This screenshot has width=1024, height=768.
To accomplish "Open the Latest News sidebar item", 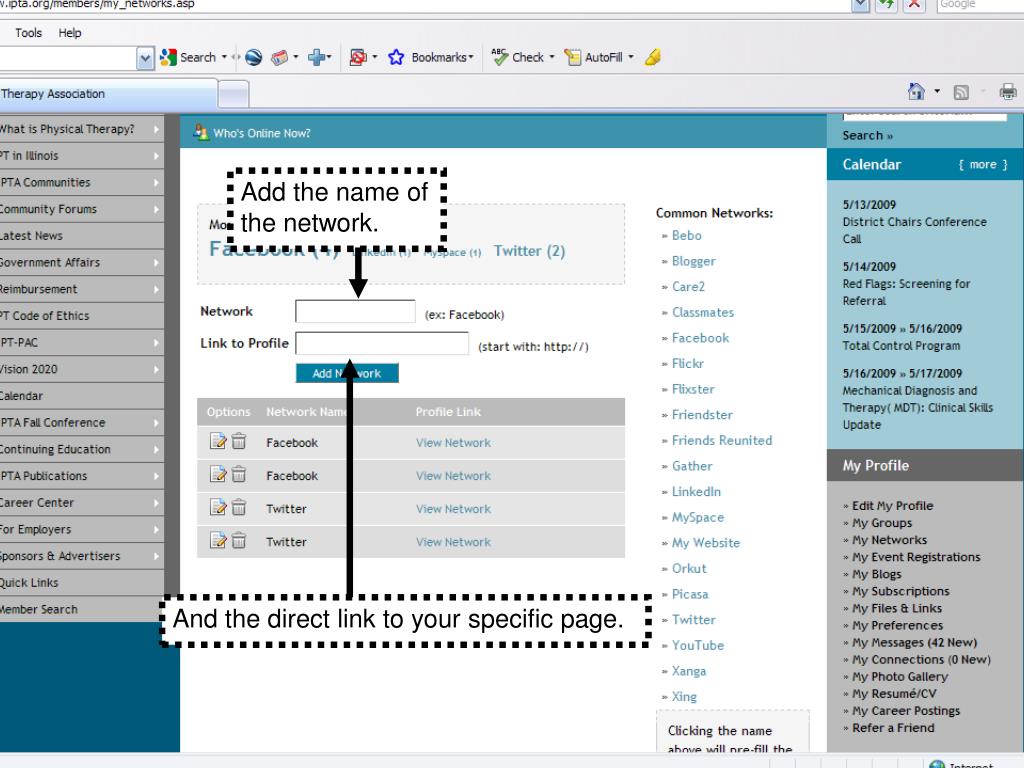I will click(82, 236).
